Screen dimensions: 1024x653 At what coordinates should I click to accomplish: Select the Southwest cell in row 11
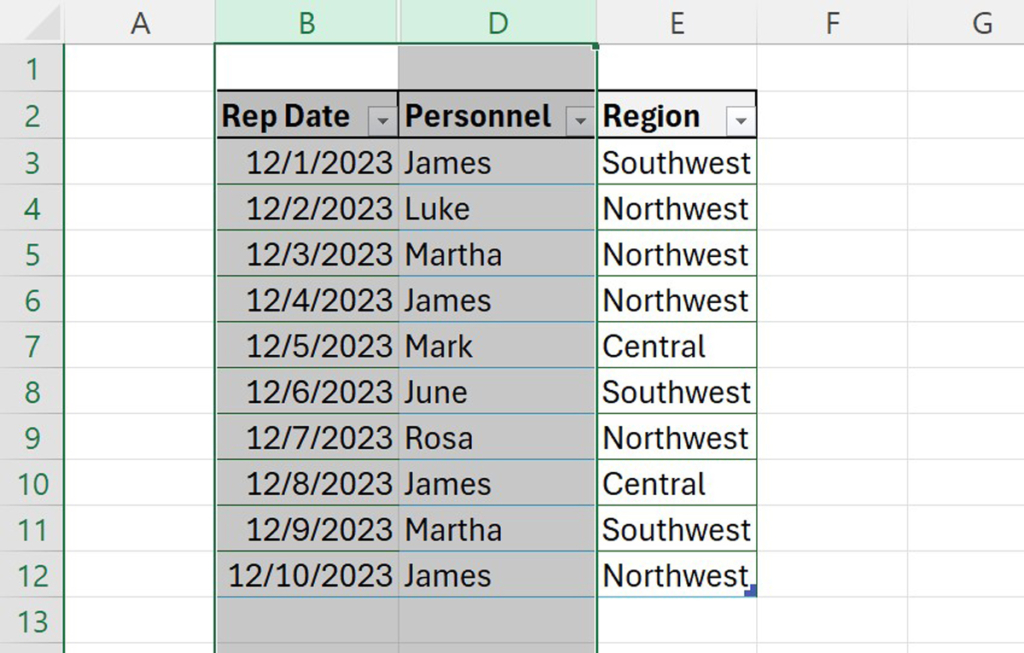click(677, 529)
